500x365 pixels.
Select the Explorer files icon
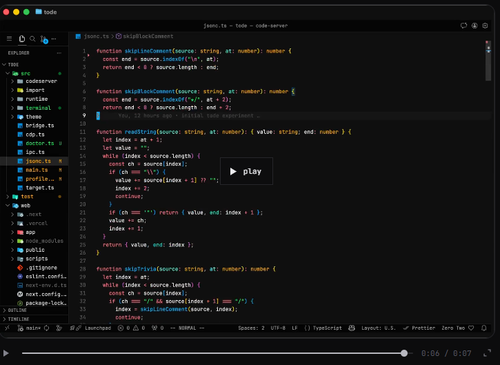pyautogui.click(x=22, y=39)
